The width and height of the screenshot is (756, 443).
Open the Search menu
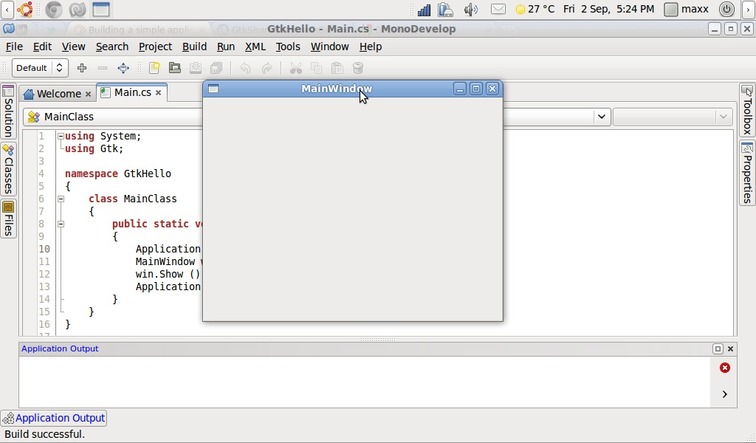[x=112, y=47]
